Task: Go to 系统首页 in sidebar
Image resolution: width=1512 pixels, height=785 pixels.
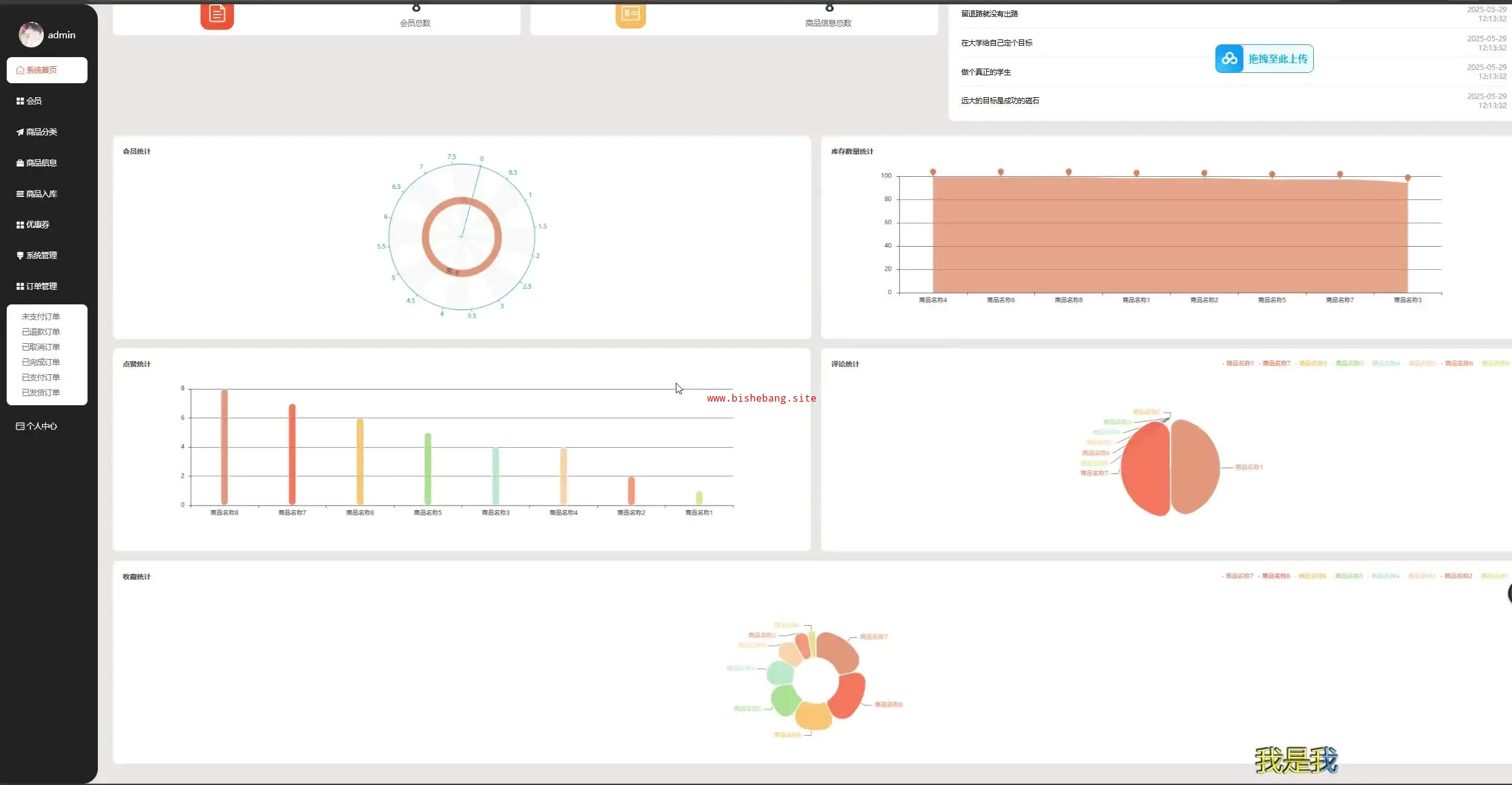Action: (41, 70)
